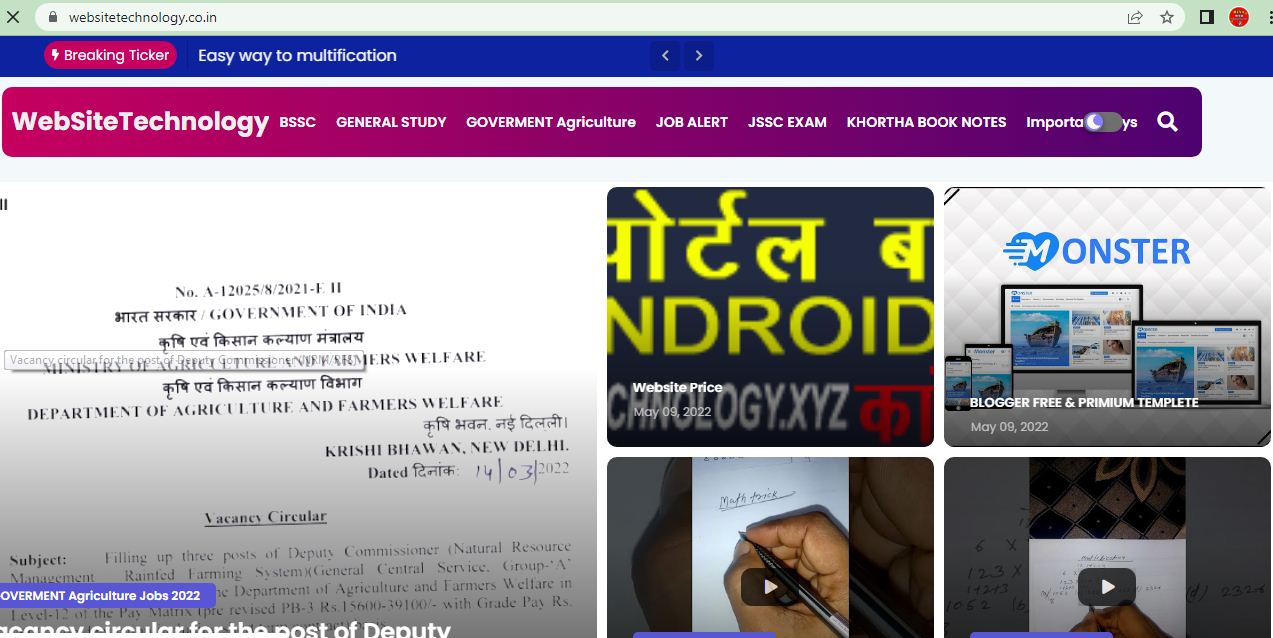The image size is (1273, 638).
Task: Open JSSC EXAM menu item
Action: 787,122
